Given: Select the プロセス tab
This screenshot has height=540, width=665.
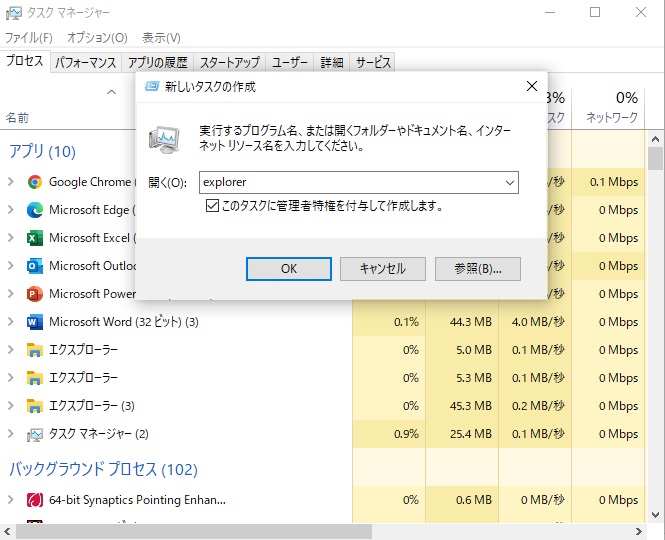Looking at the screenshot, I should (x=25, y=61).
